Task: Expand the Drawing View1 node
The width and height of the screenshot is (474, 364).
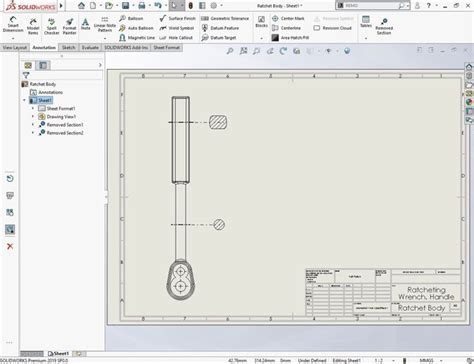Action: pos(33,117)
